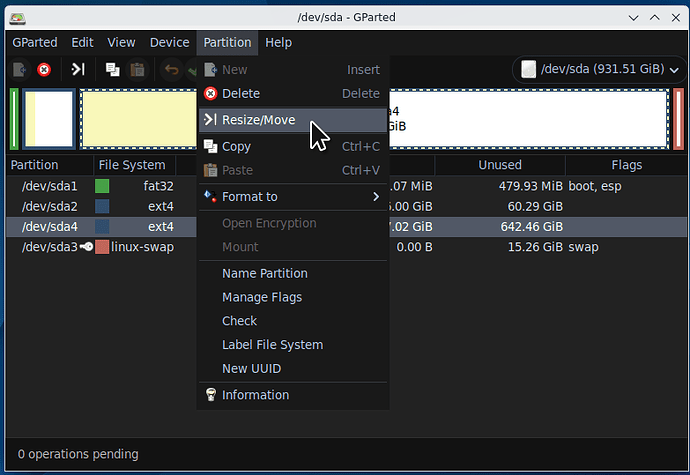
Task: Open the View menu
Action: tap(121, 42)
